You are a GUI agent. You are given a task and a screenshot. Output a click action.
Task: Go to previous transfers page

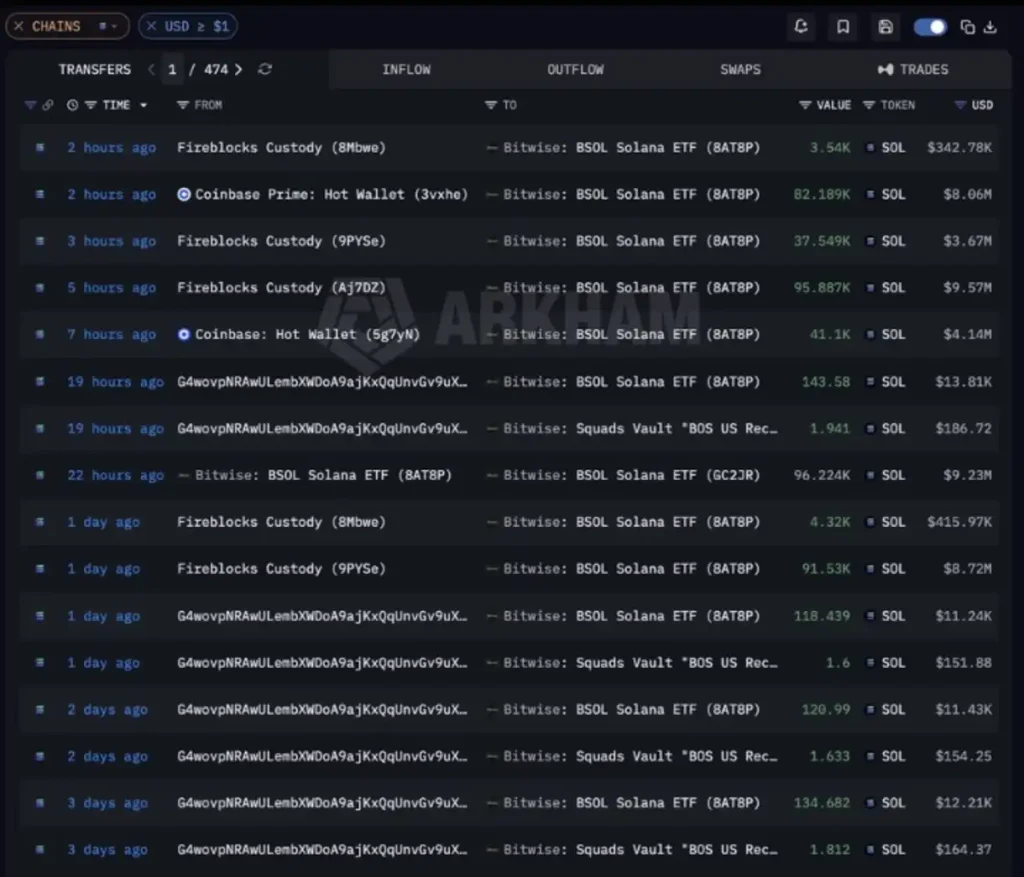152,69
